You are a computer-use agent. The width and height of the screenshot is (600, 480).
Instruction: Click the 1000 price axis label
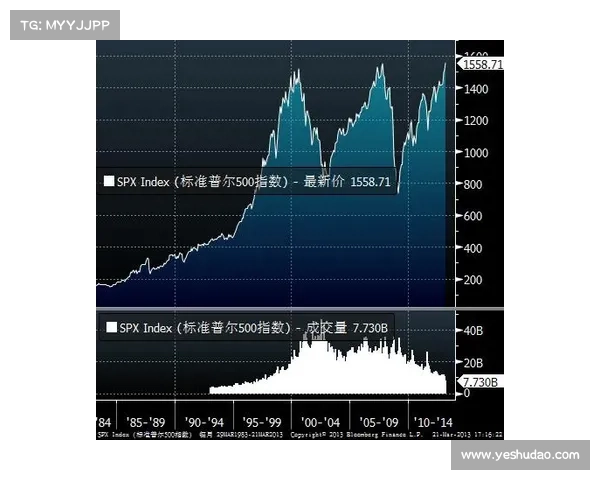coord(476,153)
